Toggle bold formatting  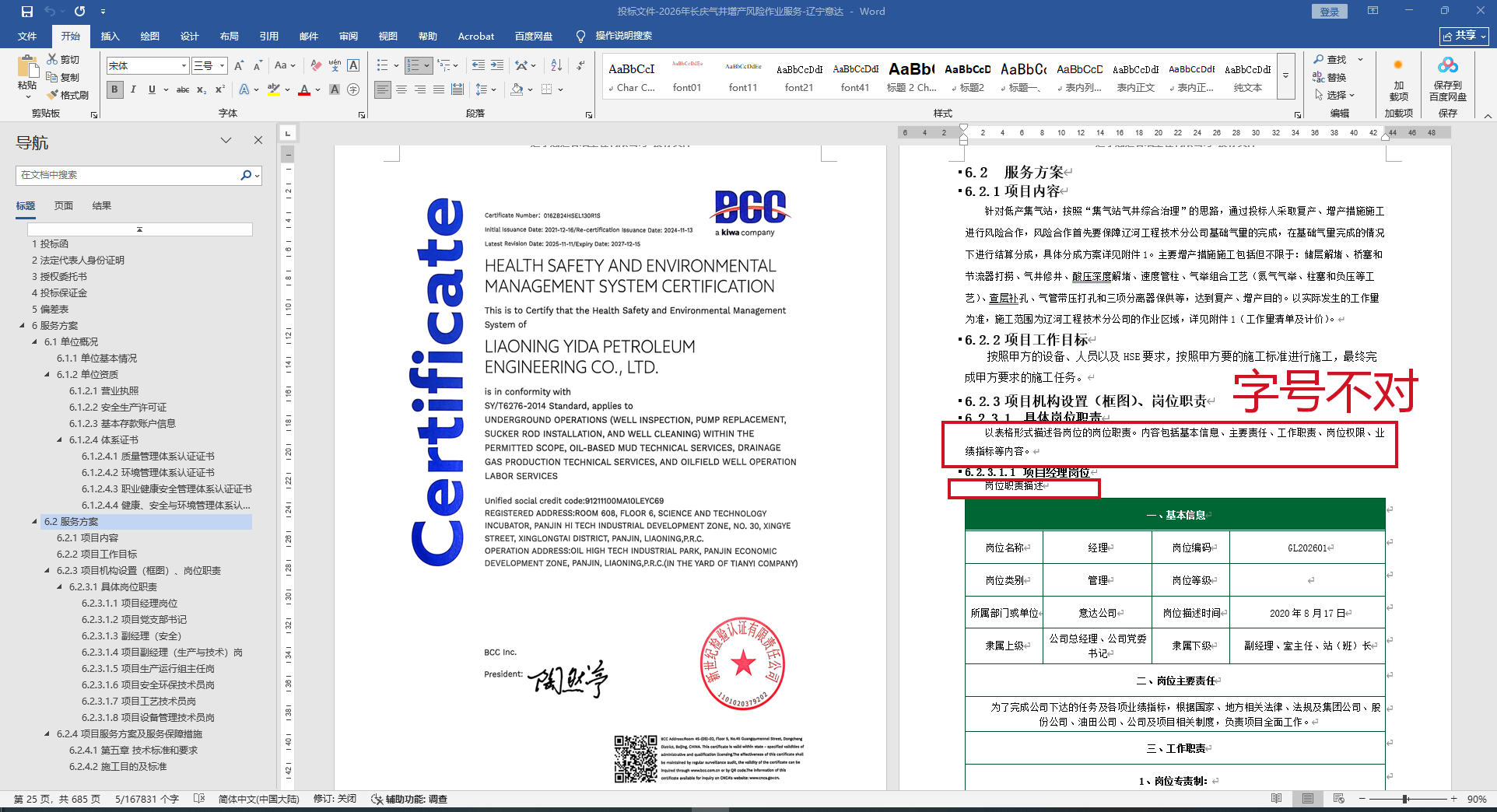(115, 89)
